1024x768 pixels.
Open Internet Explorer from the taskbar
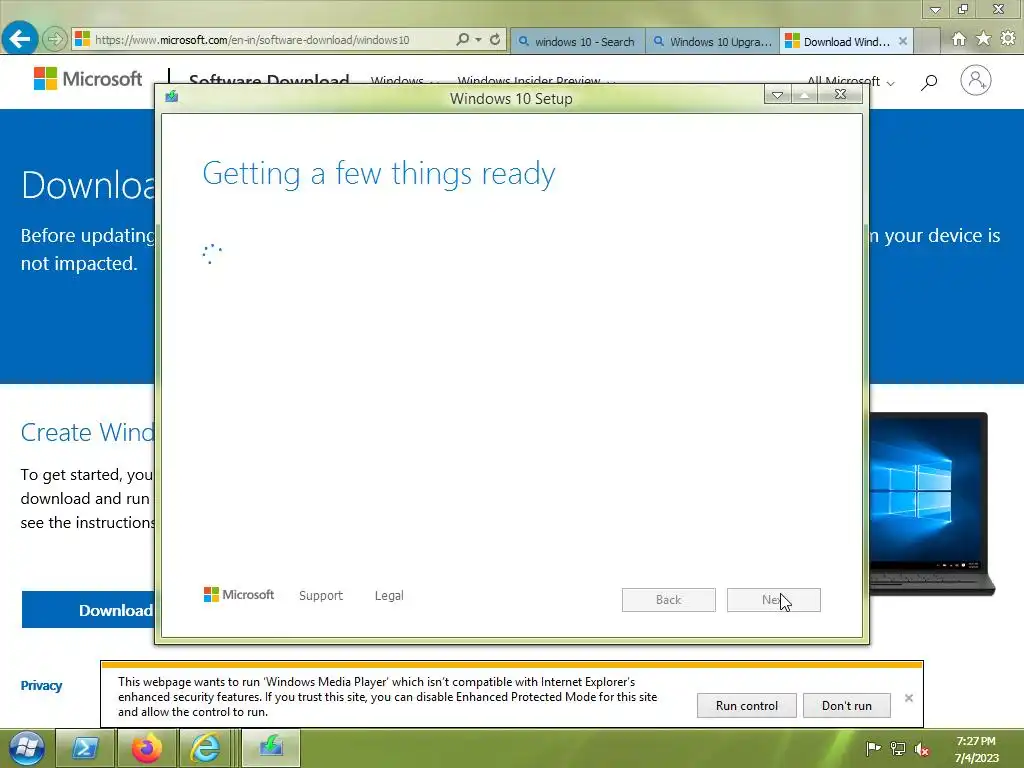click(205, 748)
